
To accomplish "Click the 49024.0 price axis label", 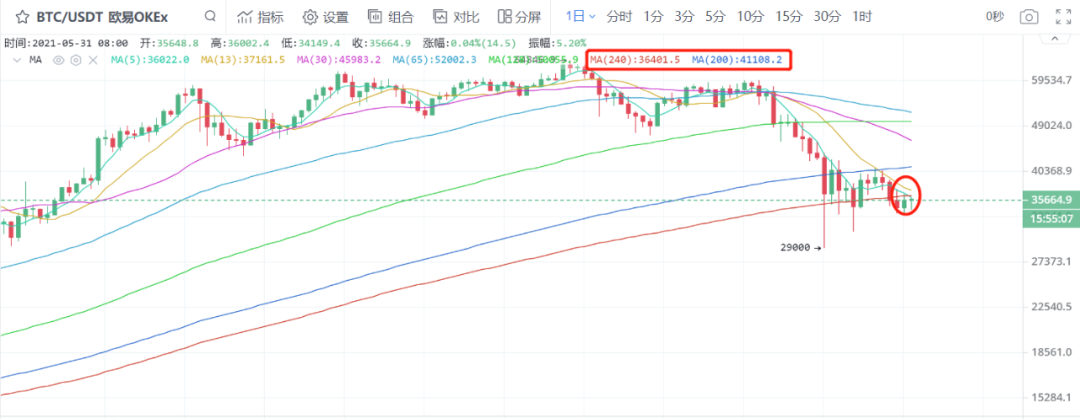I will click(x=1051, y=125).
